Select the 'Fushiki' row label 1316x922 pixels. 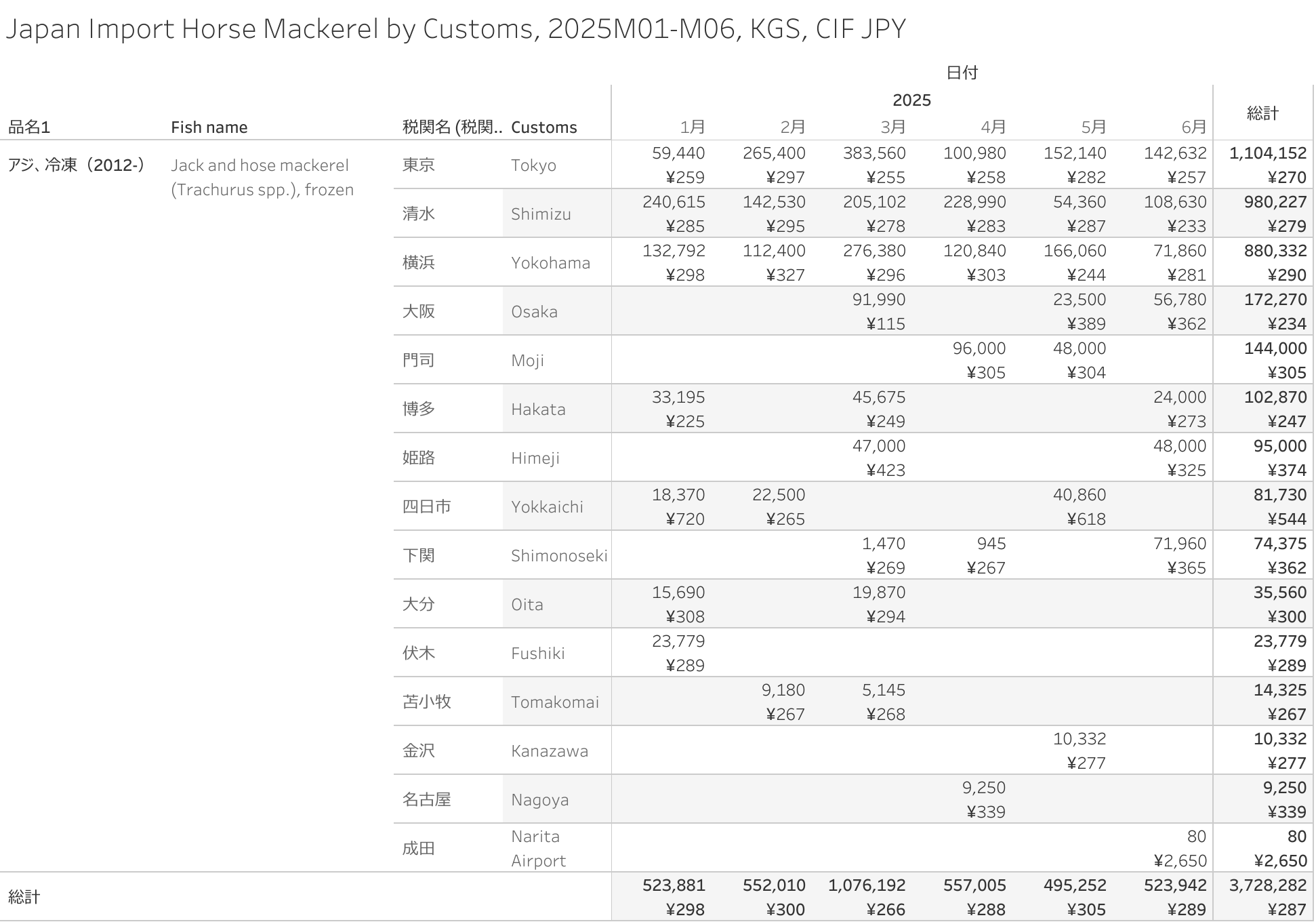pyautogui.click(x=537, y=653)
